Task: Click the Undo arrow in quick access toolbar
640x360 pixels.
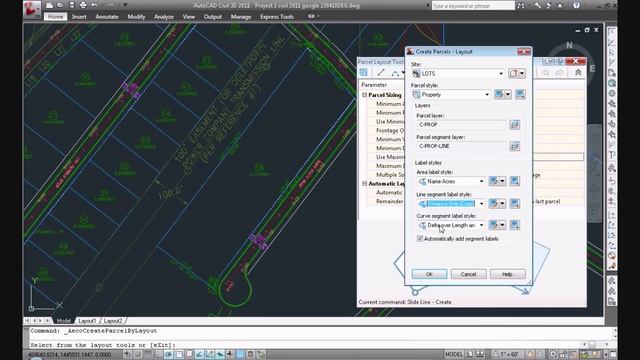Action: 94,5
